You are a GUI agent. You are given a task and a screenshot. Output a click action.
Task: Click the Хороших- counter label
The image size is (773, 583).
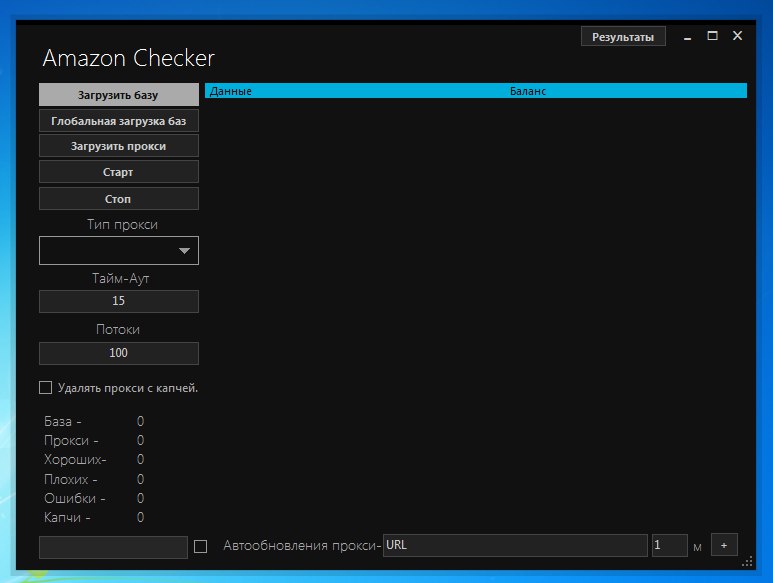point(75,459)
